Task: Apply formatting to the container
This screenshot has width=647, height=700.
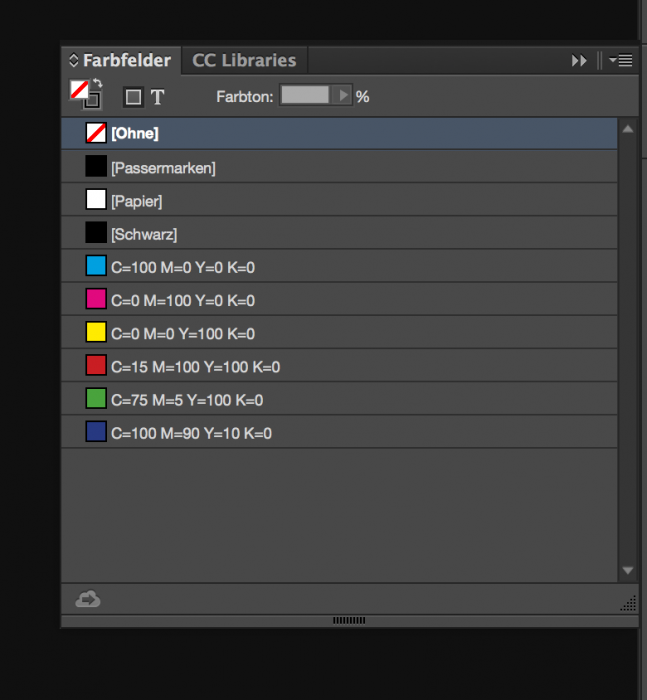Action: (x=133, y=97)
